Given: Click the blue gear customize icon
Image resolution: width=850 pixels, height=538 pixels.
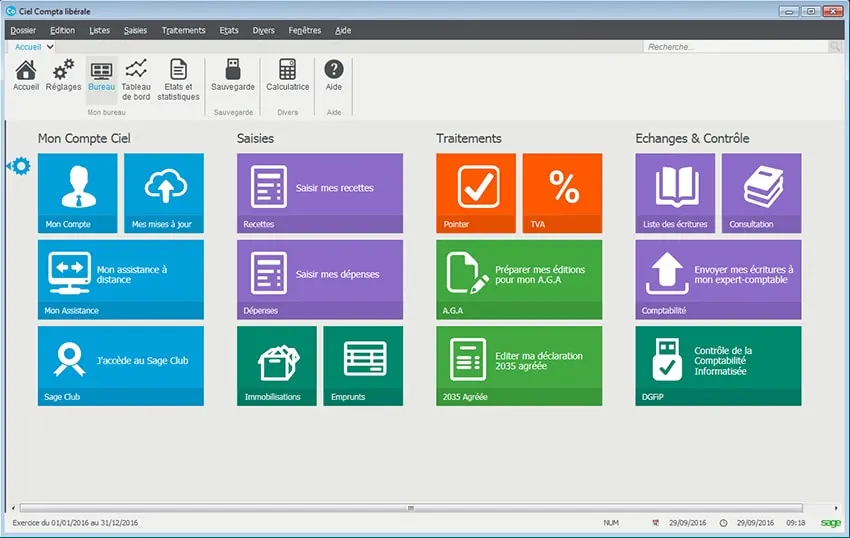Looking at the screenshot, I should (x=20, y=166).
